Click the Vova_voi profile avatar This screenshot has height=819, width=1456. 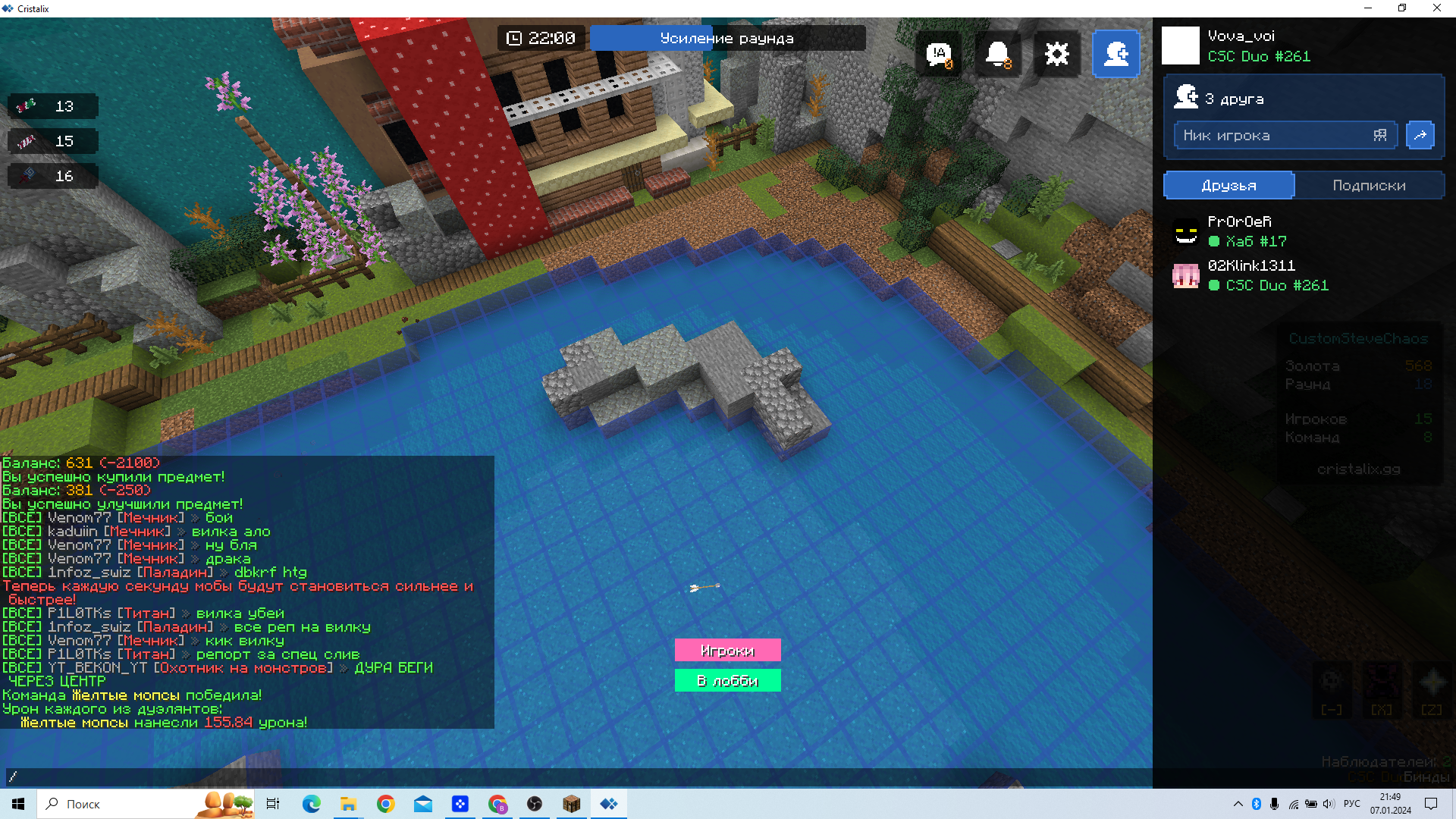coord(1181,45)
